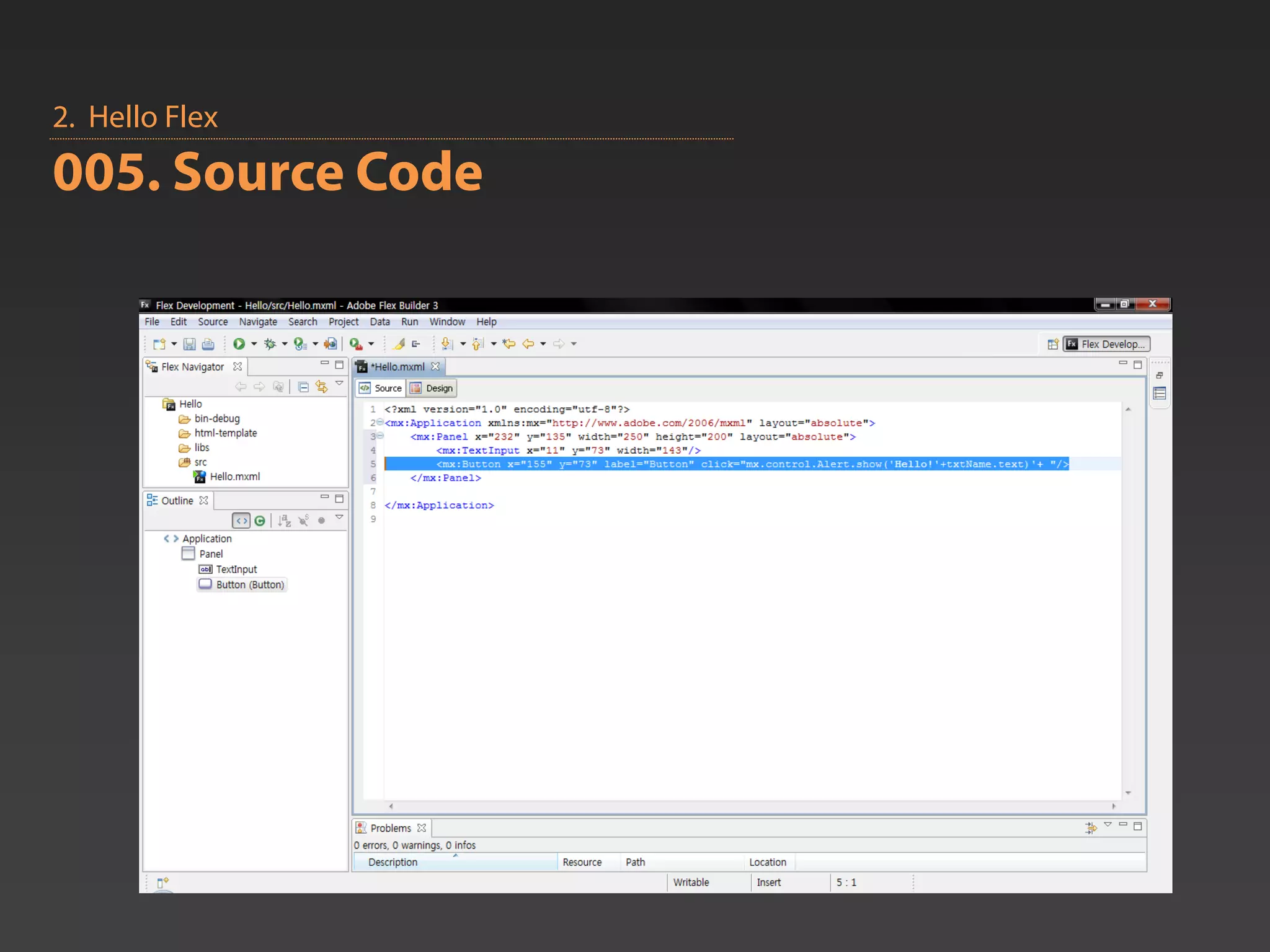This screenshot has width=1270, height=952.
Task: Select the Flex Development perspective button
Action: point(1106,344)
